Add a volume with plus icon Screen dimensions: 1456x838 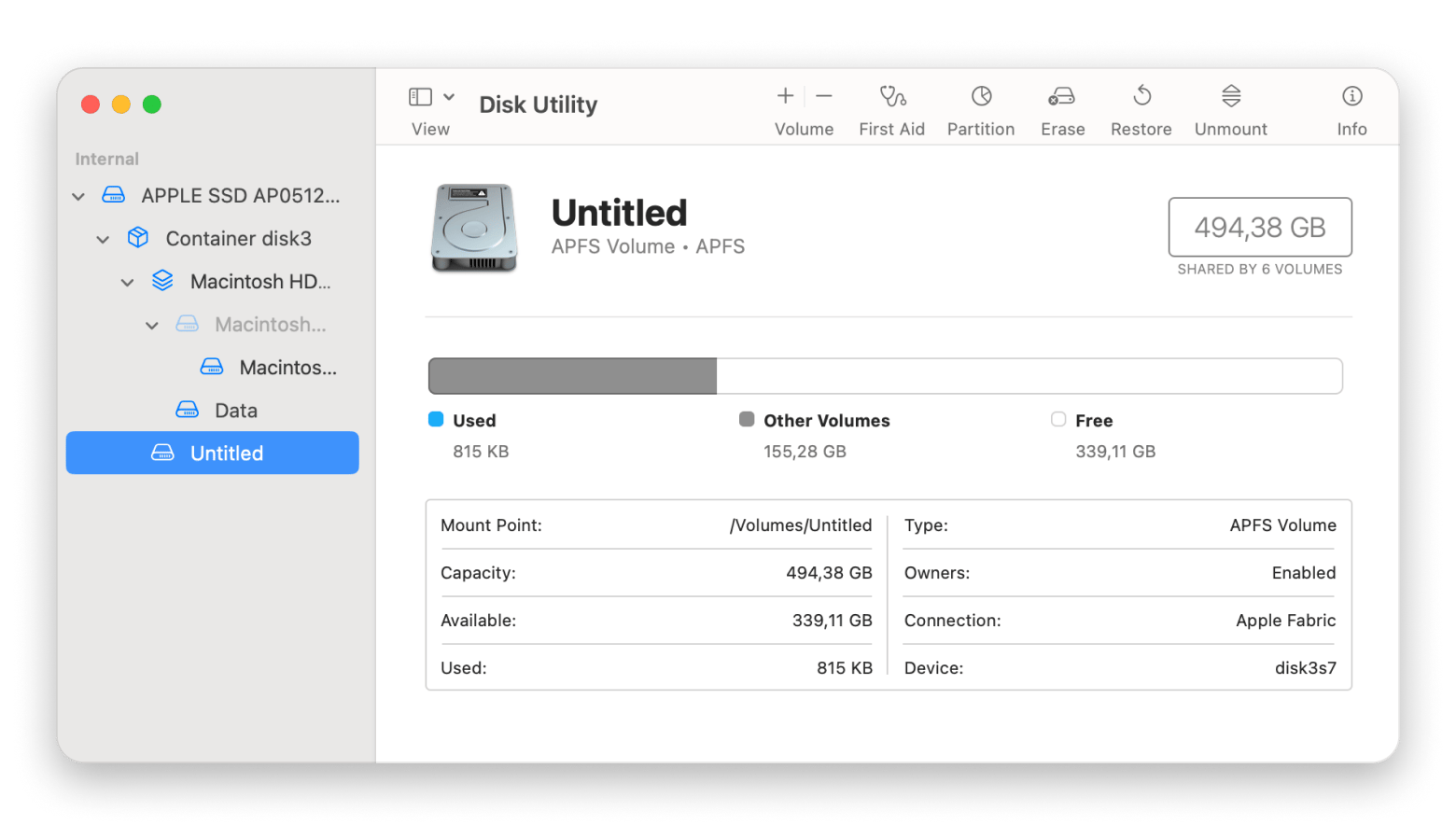coord(785,96)
